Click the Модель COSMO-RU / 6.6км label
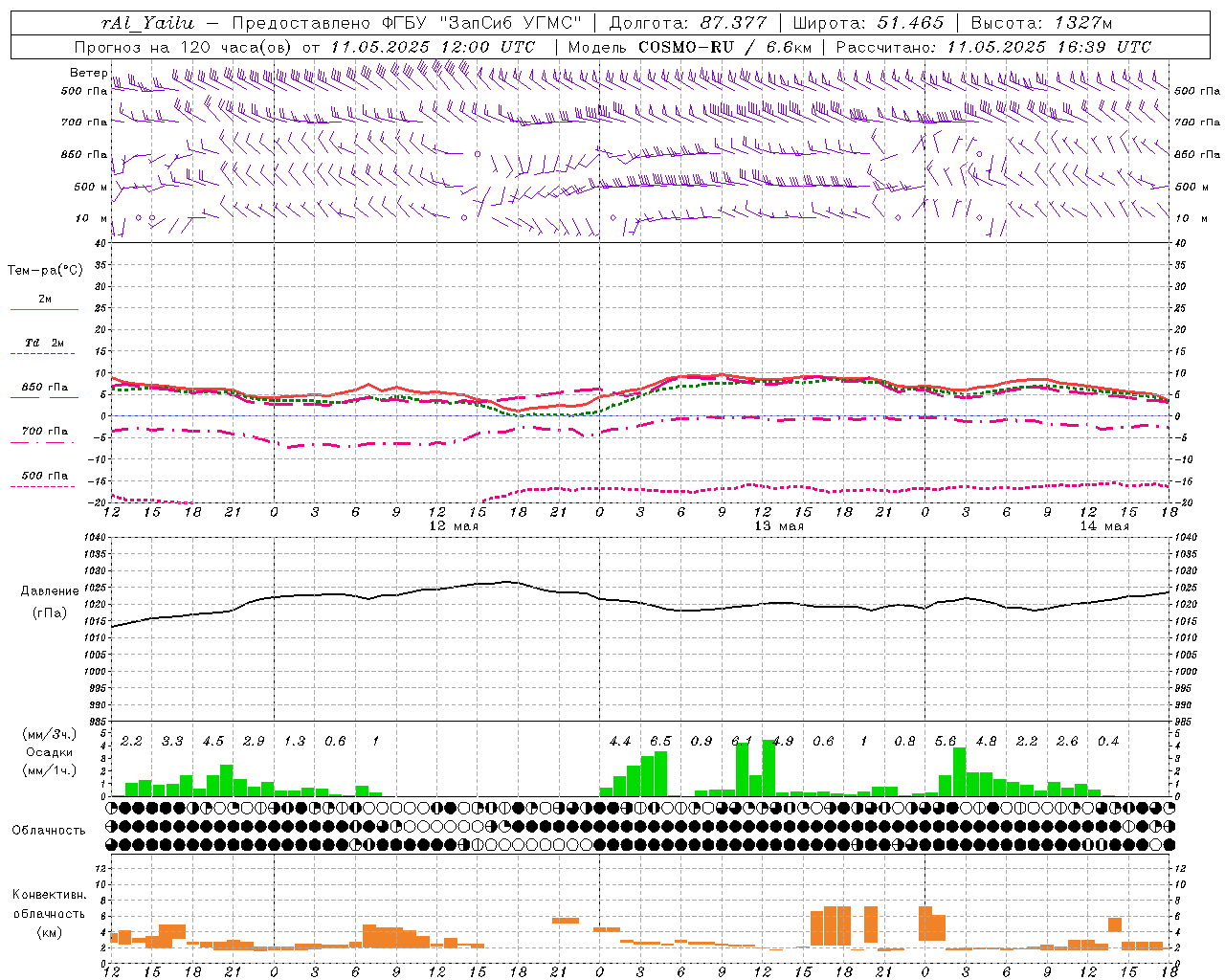 (690, 47)
